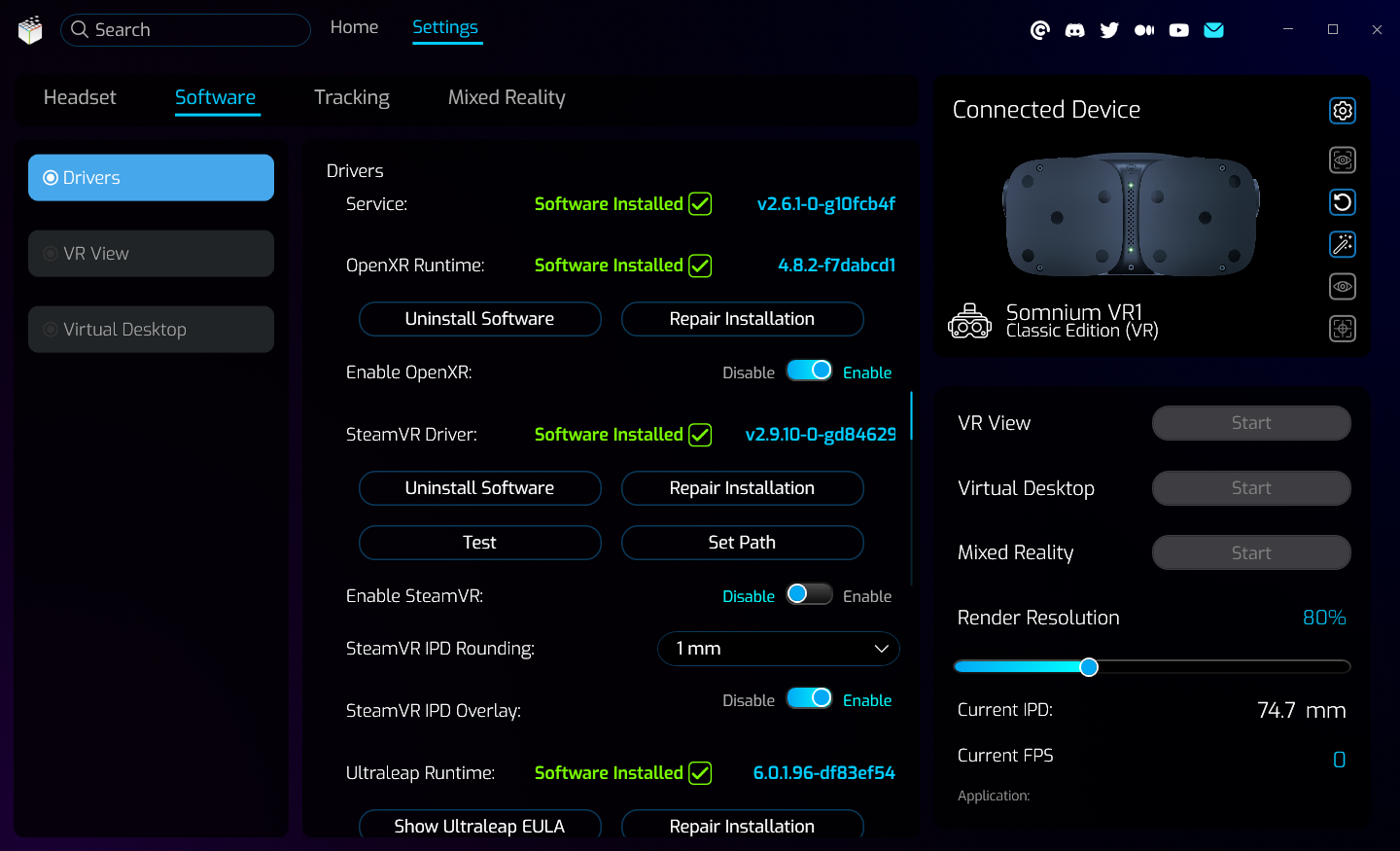Click the Current FPS value 0

tap(1339, 760)
